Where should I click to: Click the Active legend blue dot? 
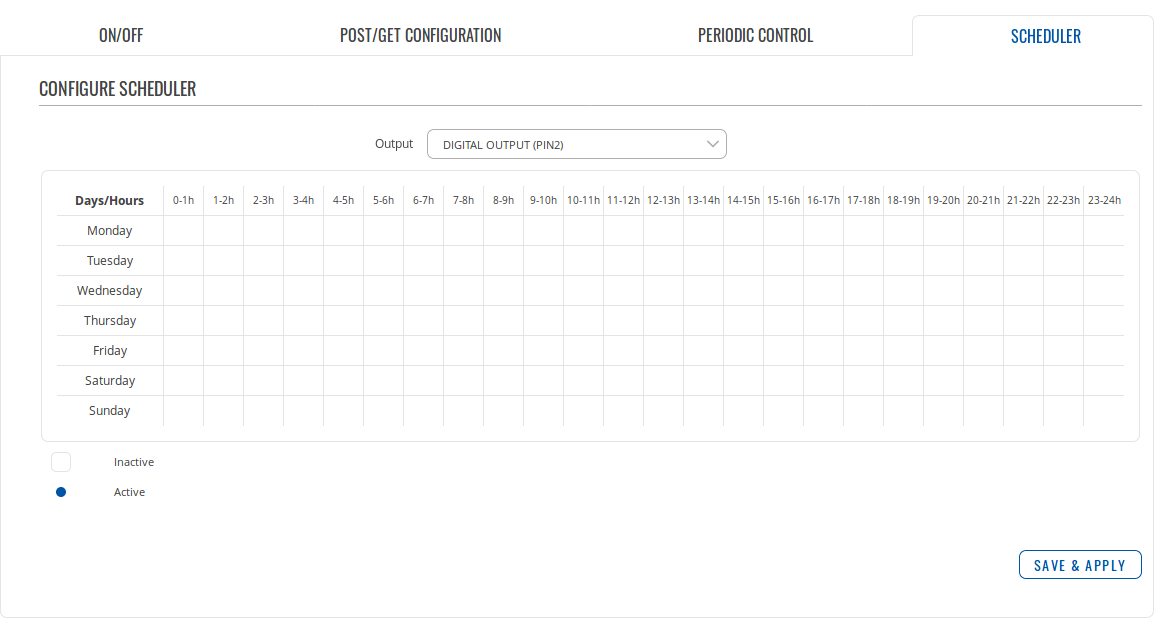(61, 492)
